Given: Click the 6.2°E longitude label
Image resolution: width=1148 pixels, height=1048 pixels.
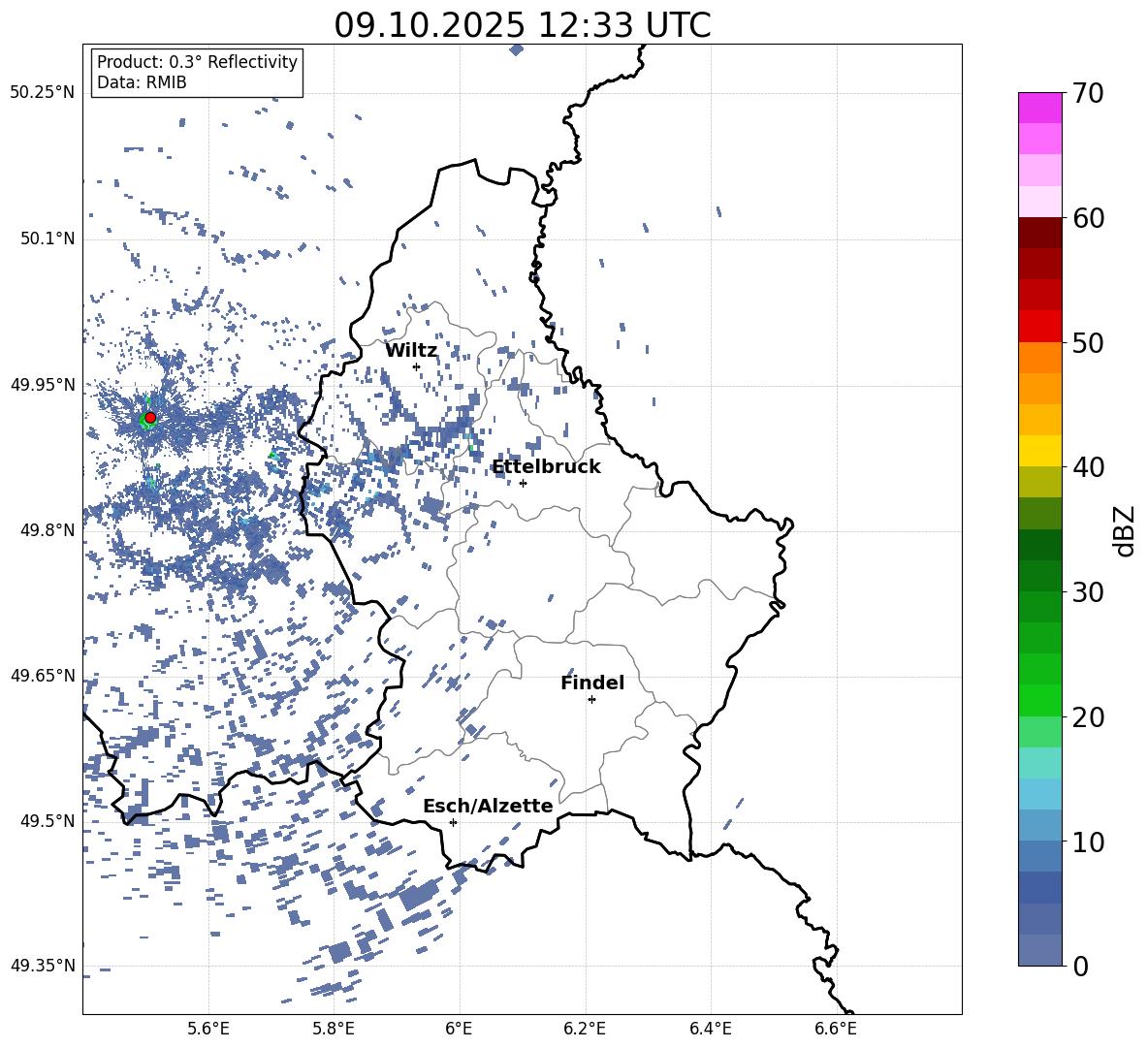Looking at the screenshot, I should pyautogui.click(x=585, y=1029).
